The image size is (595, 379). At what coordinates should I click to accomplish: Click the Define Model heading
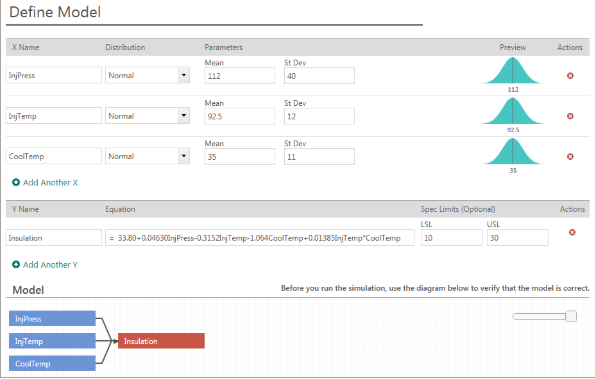[55, 12]
